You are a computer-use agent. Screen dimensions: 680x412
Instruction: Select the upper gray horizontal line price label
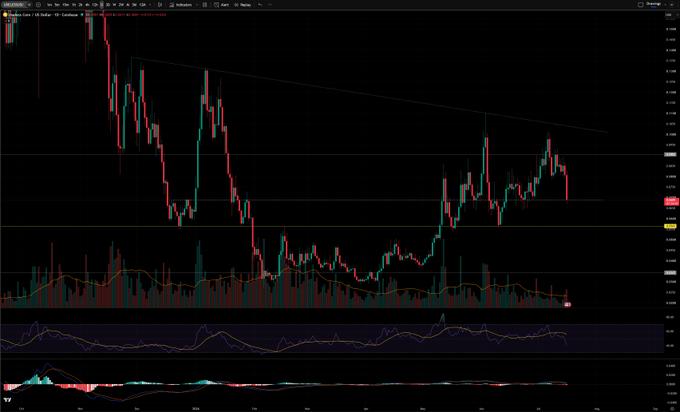point(670,155)
